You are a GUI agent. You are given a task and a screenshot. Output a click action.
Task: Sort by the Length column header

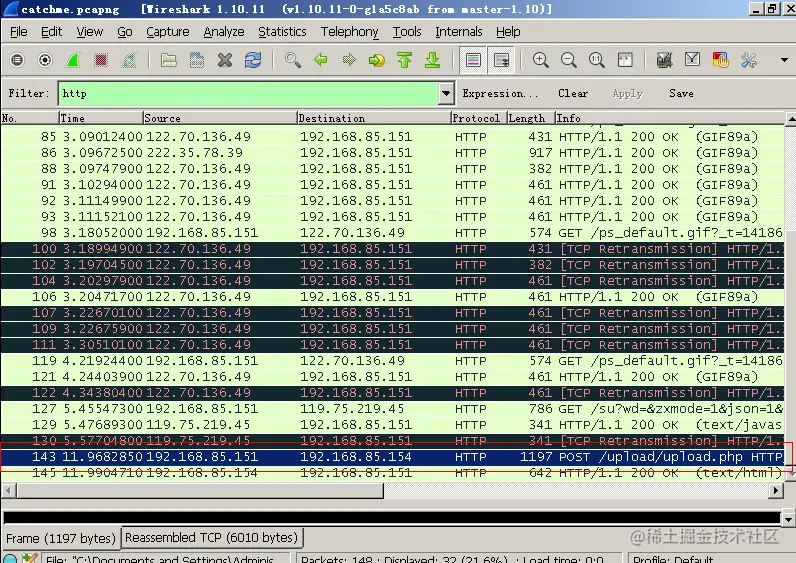point(530,118)
